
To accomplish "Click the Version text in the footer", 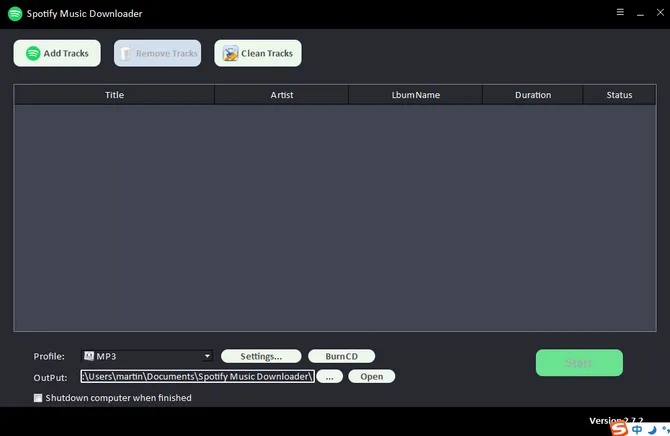I will point(616,421).
